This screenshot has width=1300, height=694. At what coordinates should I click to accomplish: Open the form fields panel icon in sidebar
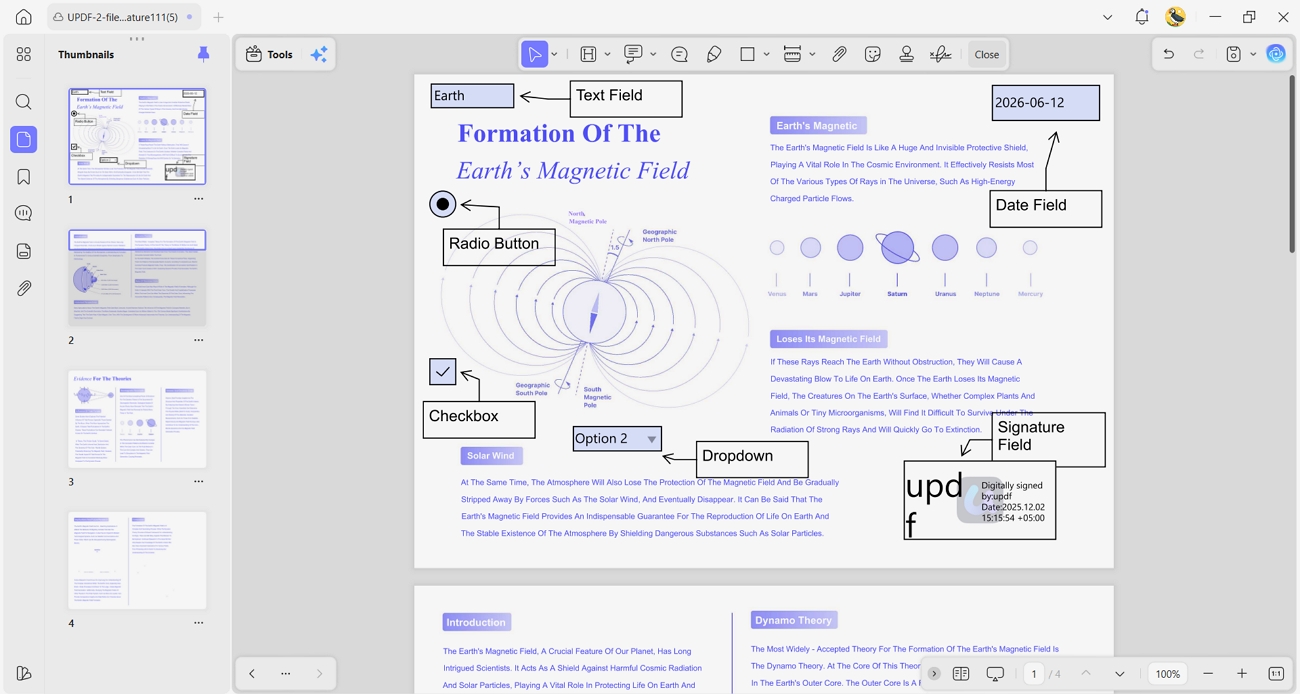24,251
